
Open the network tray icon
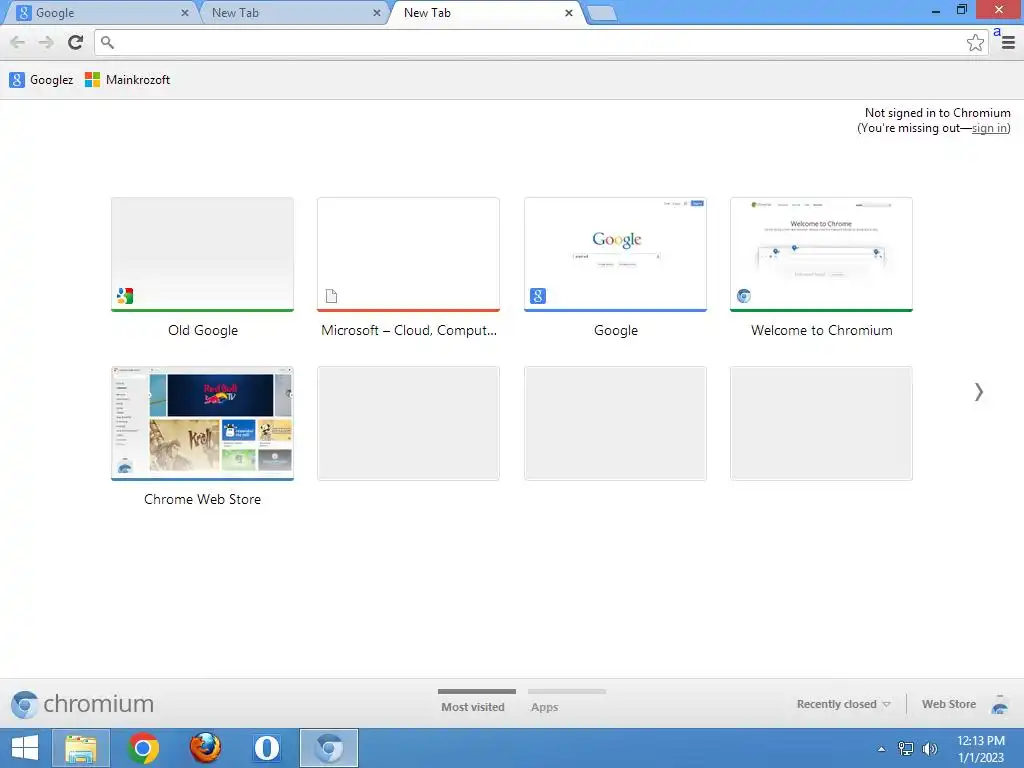906,748
